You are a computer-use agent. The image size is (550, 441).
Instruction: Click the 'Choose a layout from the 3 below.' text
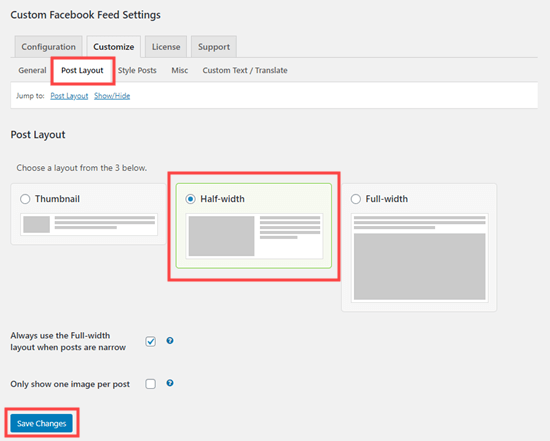[82, 168]
